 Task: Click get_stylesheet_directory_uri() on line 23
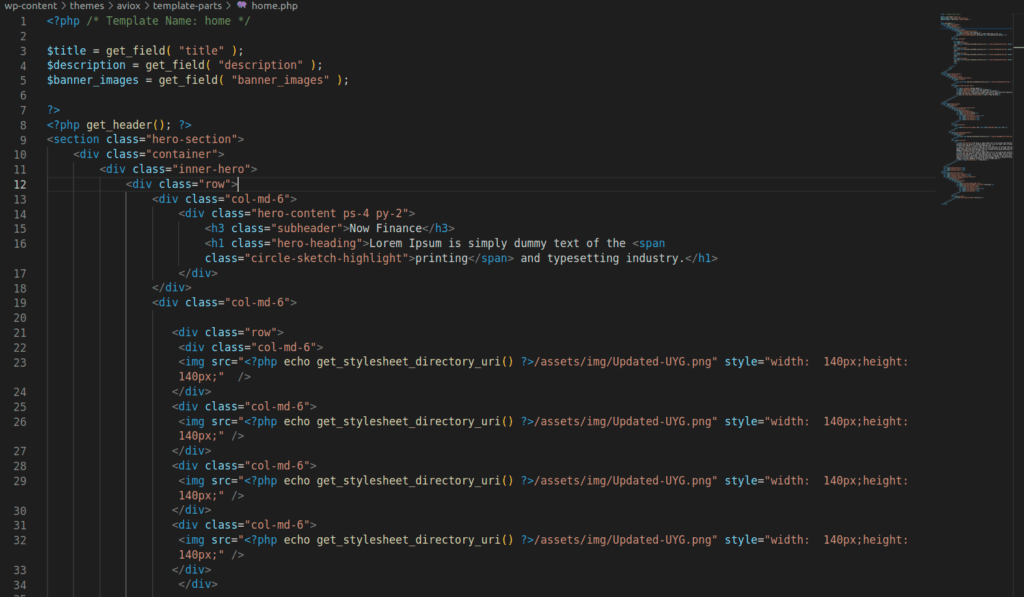[414, 362]
